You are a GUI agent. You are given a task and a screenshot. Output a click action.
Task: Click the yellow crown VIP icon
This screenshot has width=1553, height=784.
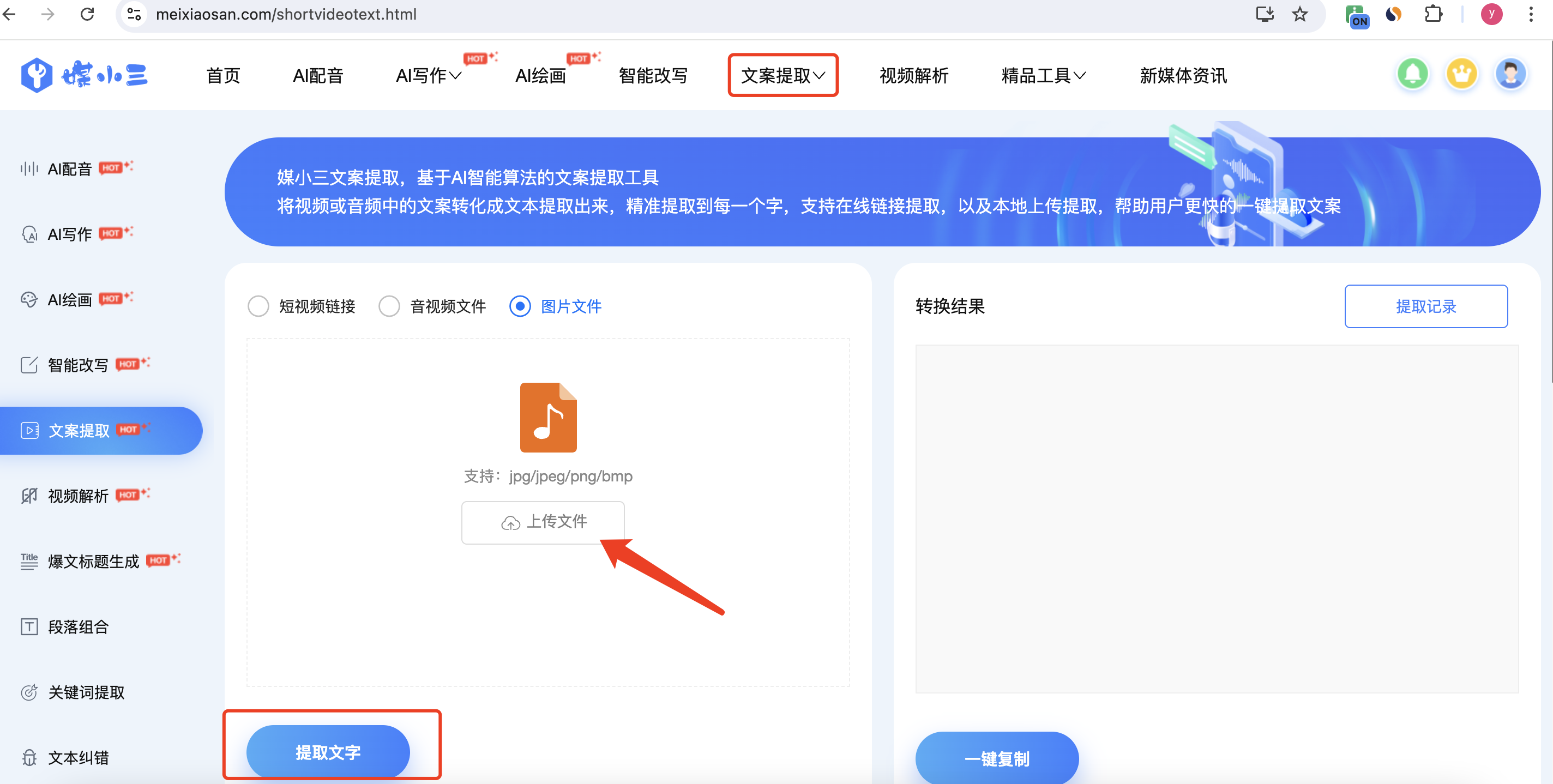[x=1461, y=75]
